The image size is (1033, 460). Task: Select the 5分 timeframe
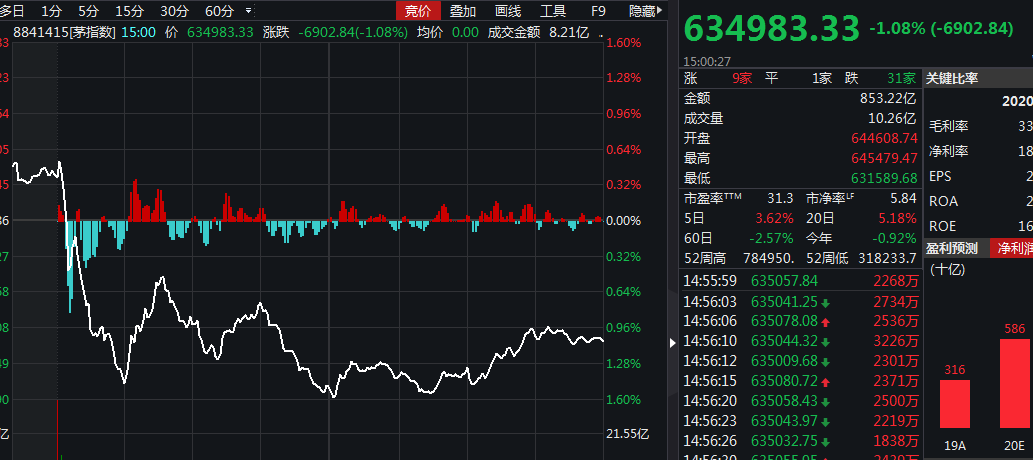click(x=88, y=12)
